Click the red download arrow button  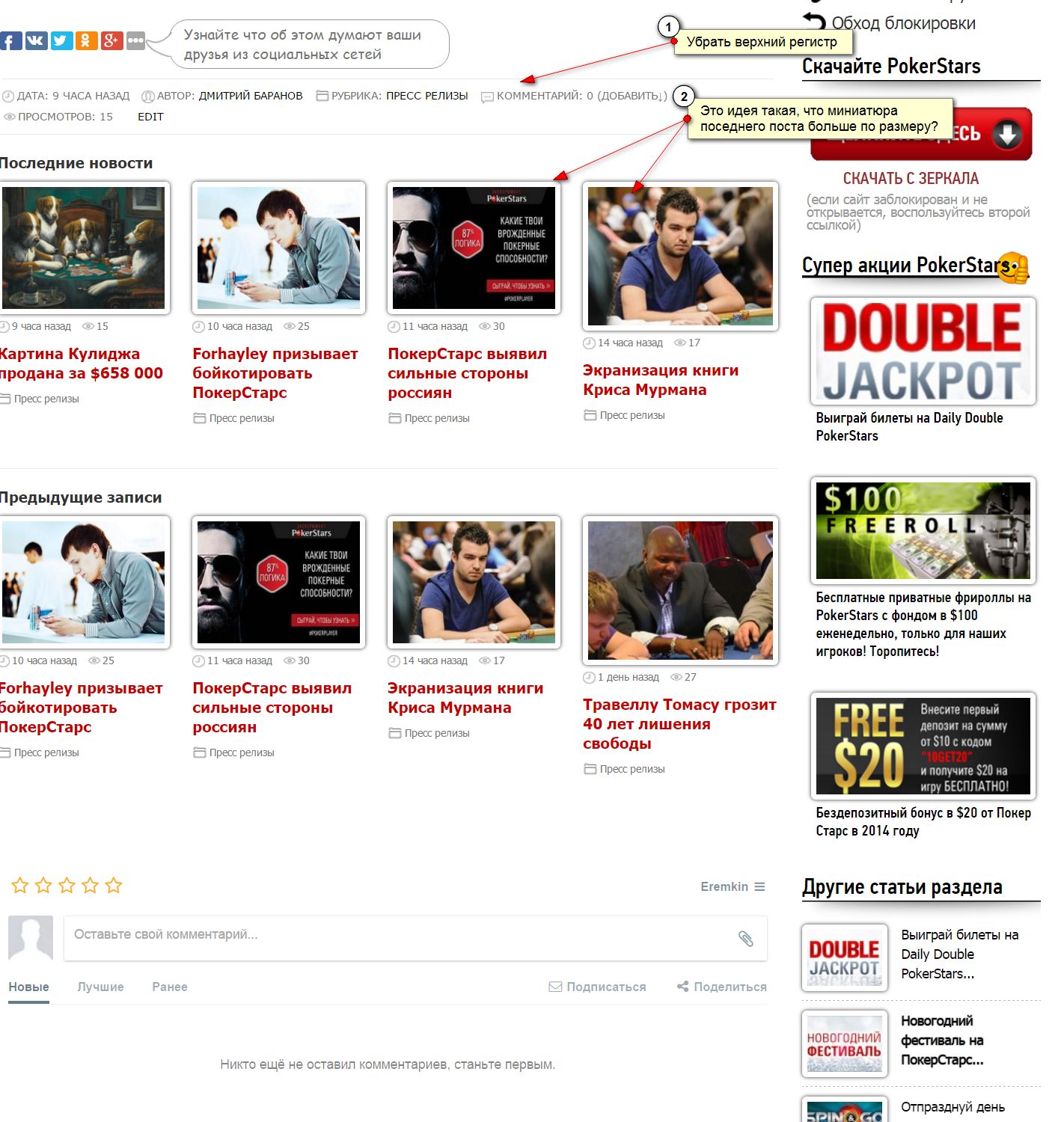pyautogui.click(x=1007, y=135)
